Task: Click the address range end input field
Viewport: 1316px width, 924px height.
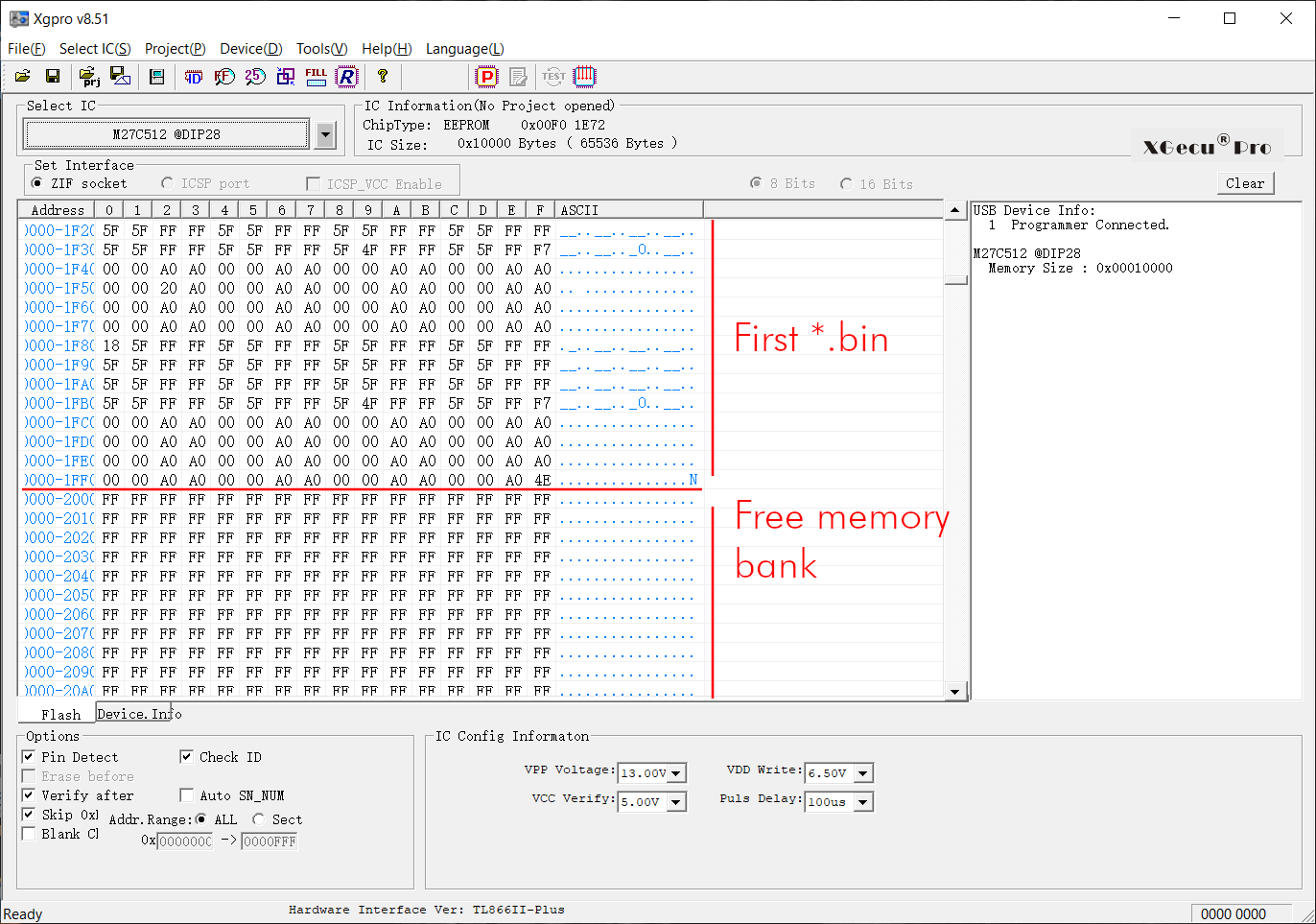Action: pyautogui.click(x=270, y=841)
